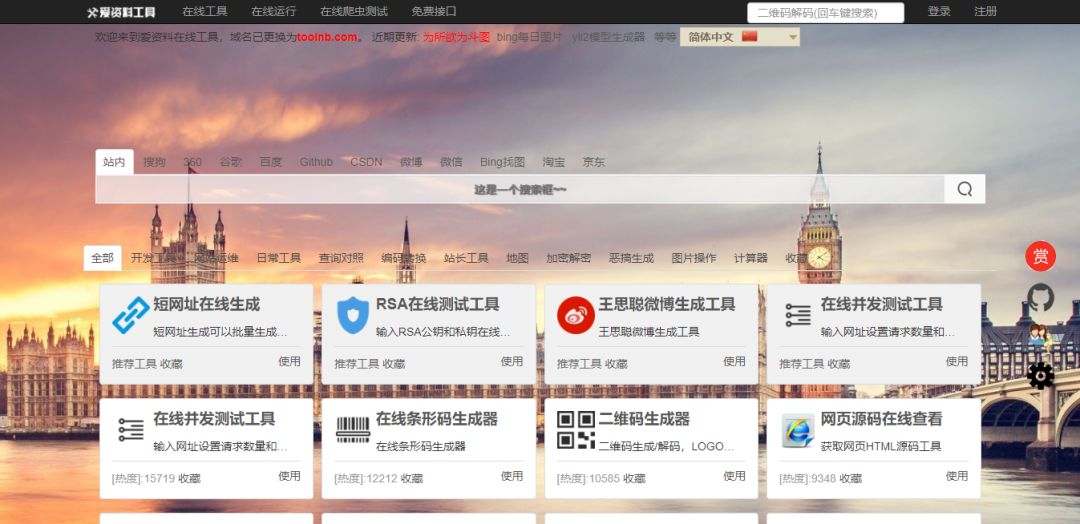Open the gear settings icon on the right sidebar
The image size is (1080, 524).
tap(1040, 376)
